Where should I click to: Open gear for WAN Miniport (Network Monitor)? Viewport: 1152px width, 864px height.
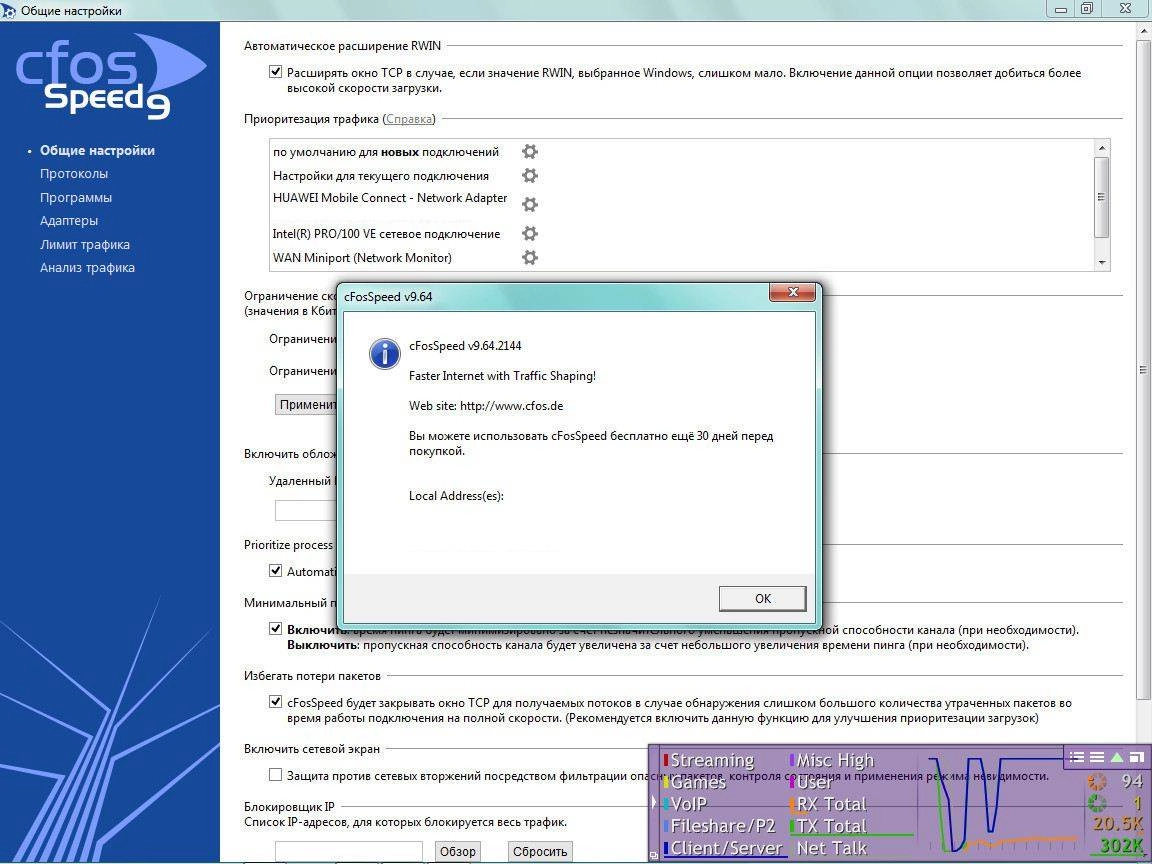pos(530,257)
